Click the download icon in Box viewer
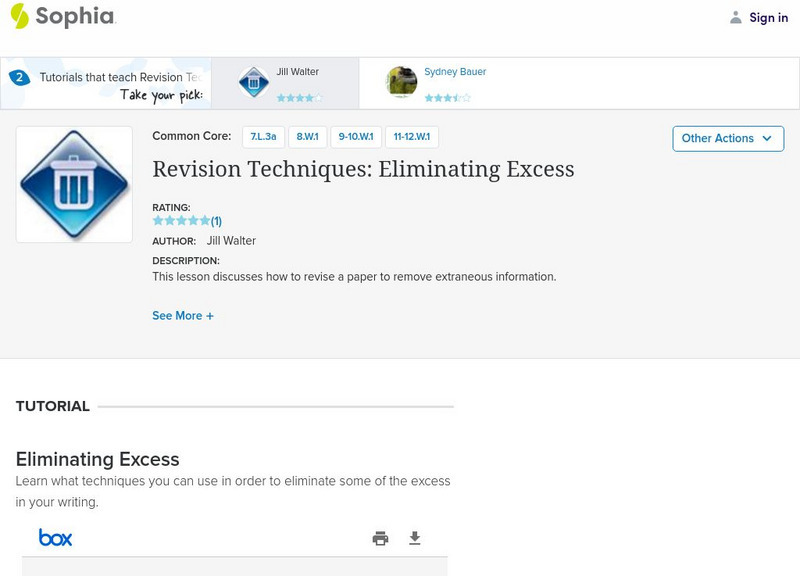Image resolution: width=800 pixels, height=576 pixels. point(415,538)
